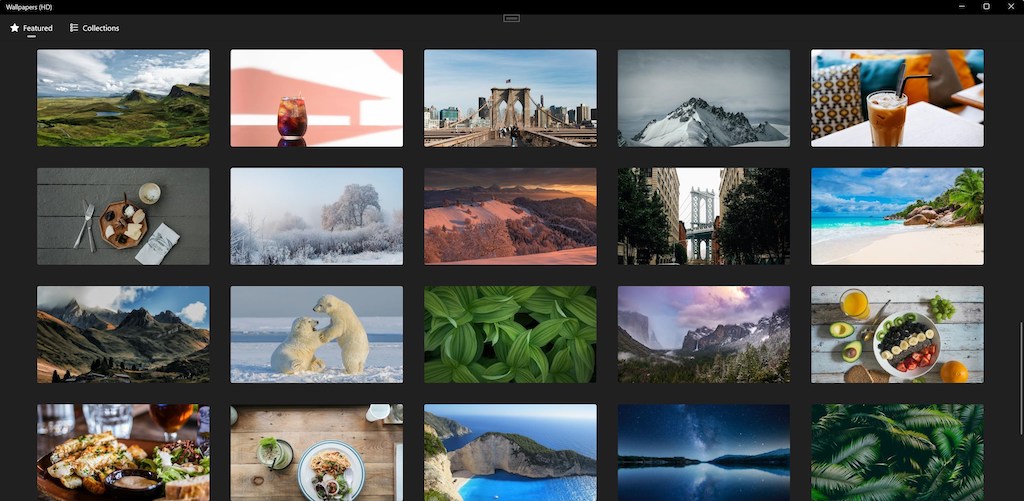The height and width of the screenshot is (501, 1024).
Task: Select the Milky Way lake wallpaper
Action: tap(703, 452)
